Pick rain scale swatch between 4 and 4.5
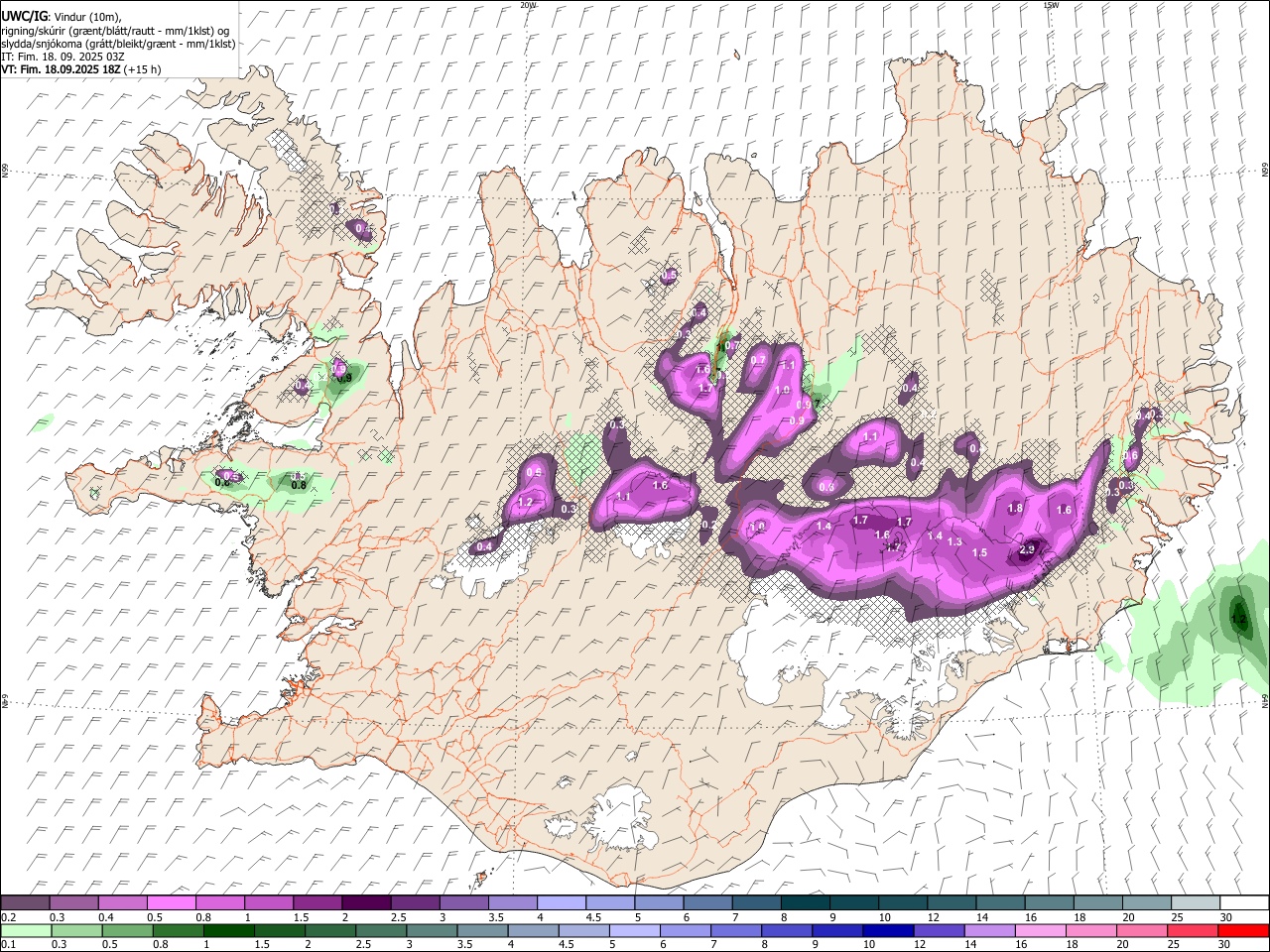The height and width of the screenshot is (952, 1270). pyautogui.click(x=533, y=930)
